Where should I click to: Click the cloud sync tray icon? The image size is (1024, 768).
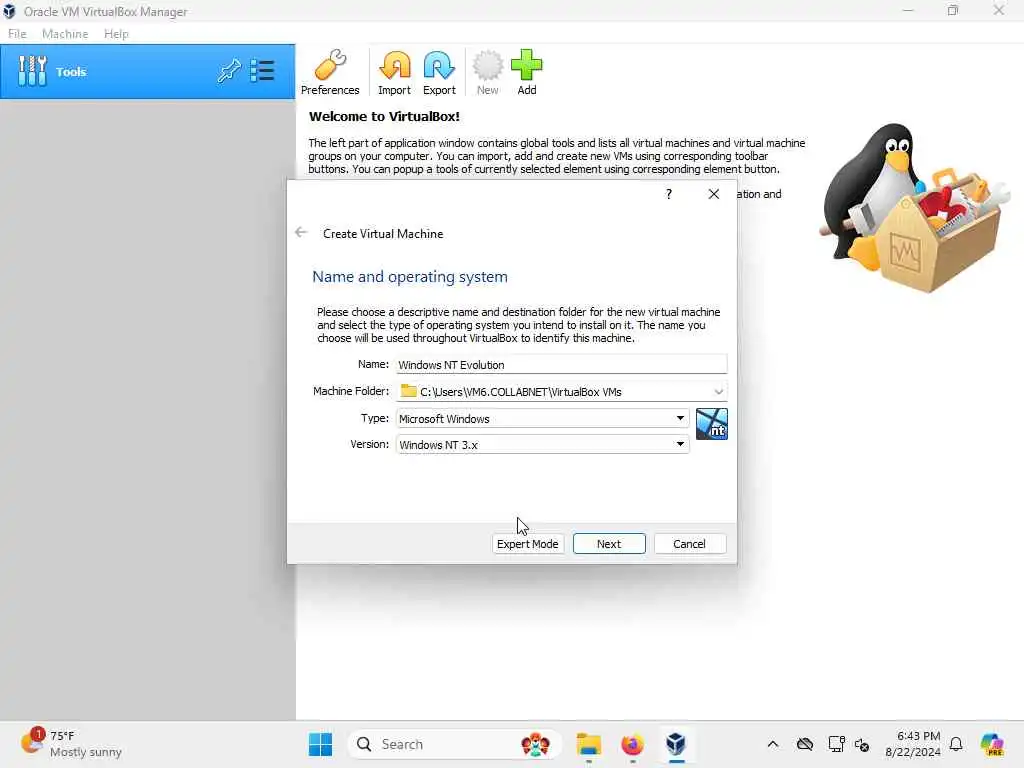click(x=805, y=744)
